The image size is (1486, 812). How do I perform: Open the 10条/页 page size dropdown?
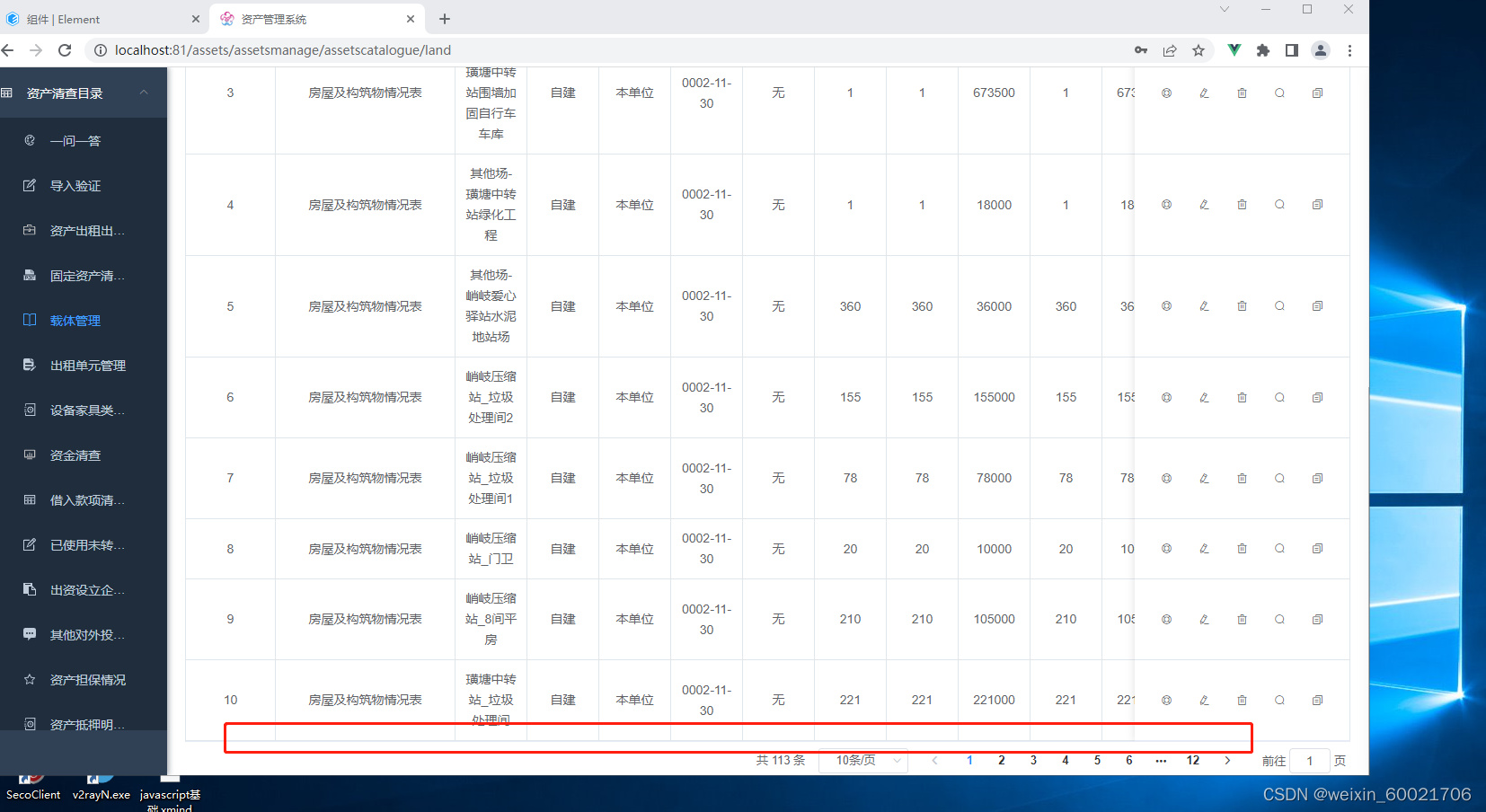[863, 760]
